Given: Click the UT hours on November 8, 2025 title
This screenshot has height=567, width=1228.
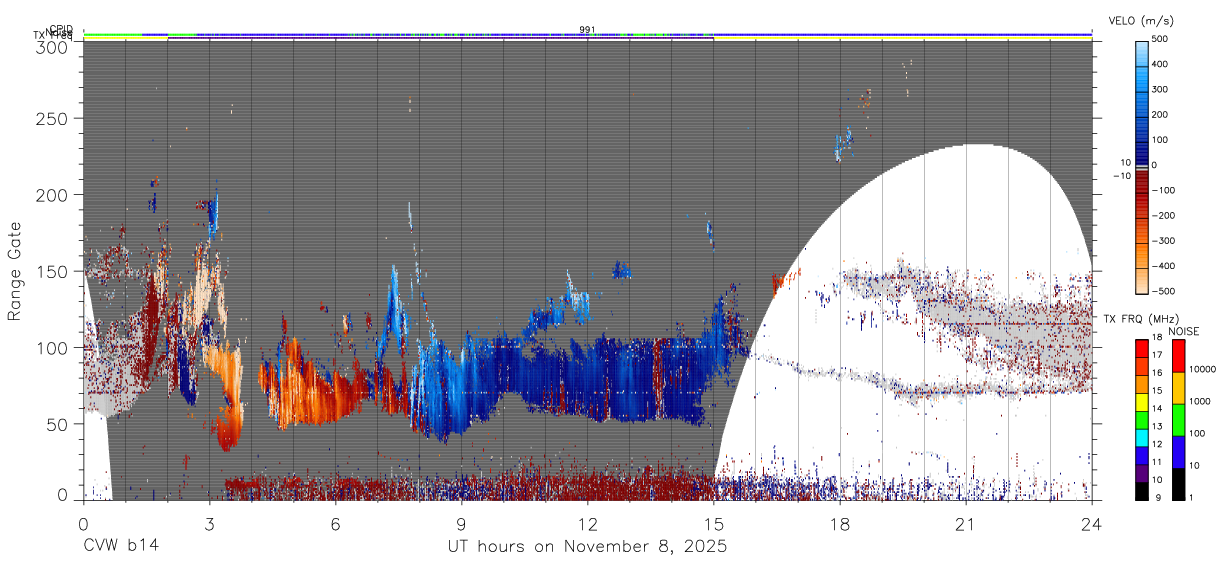Looking at the screenshot, I should pos(587,547).
